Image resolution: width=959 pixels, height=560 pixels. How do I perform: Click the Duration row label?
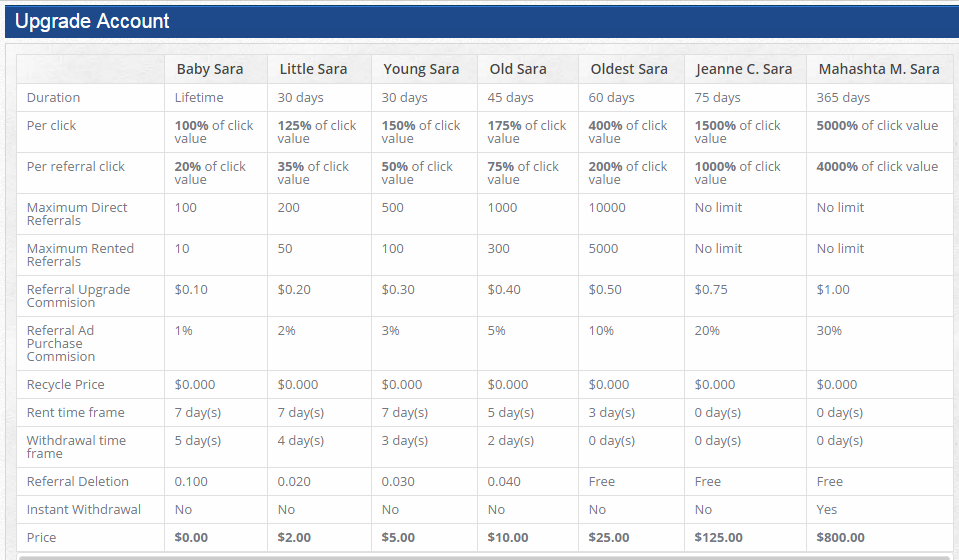pos(53,98)
